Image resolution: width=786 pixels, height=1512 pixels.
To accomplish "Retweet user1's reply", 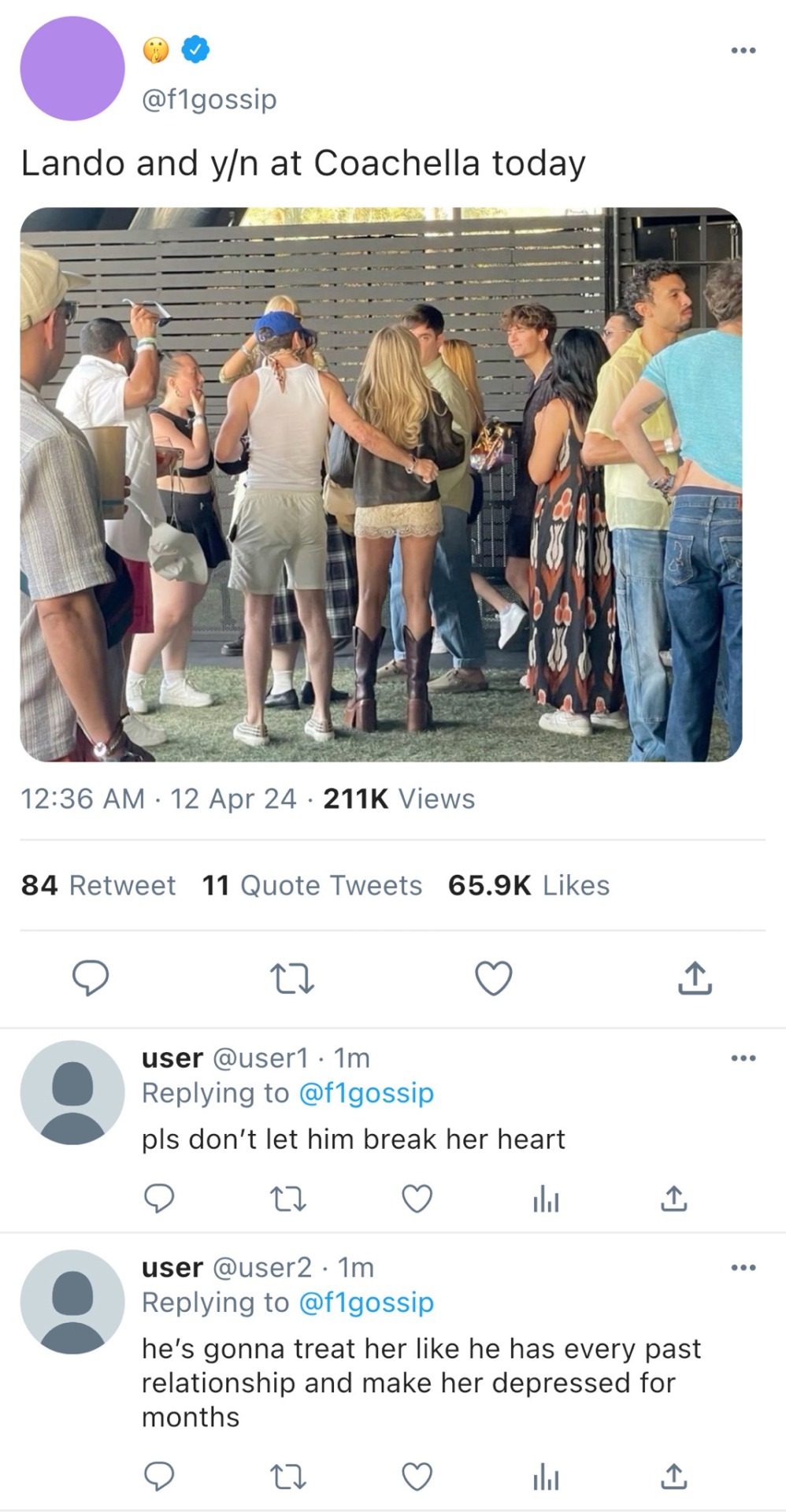I will tap(287, 1199).
